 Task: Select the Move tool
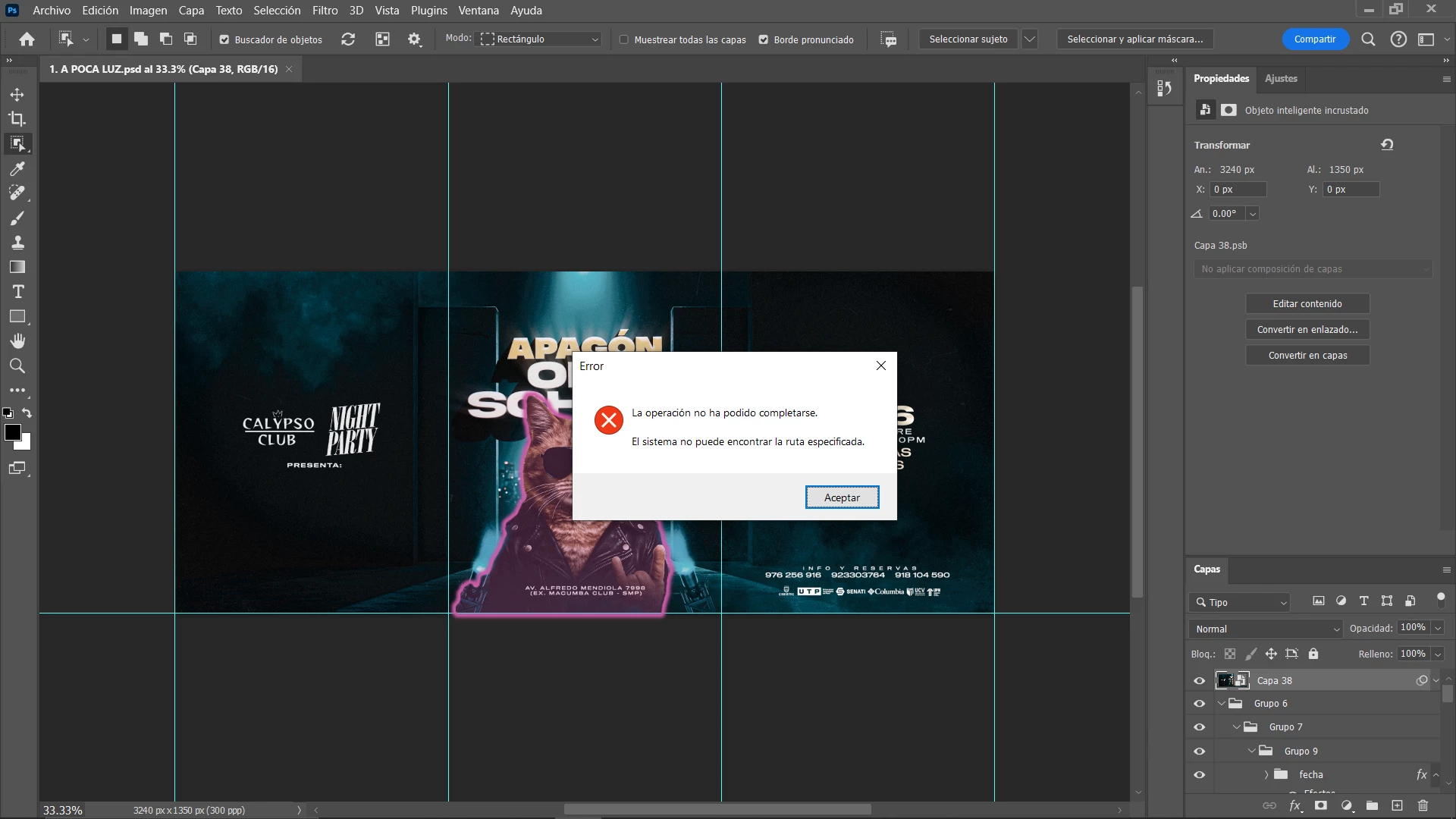pyautogui.click(x=17, y=95)
